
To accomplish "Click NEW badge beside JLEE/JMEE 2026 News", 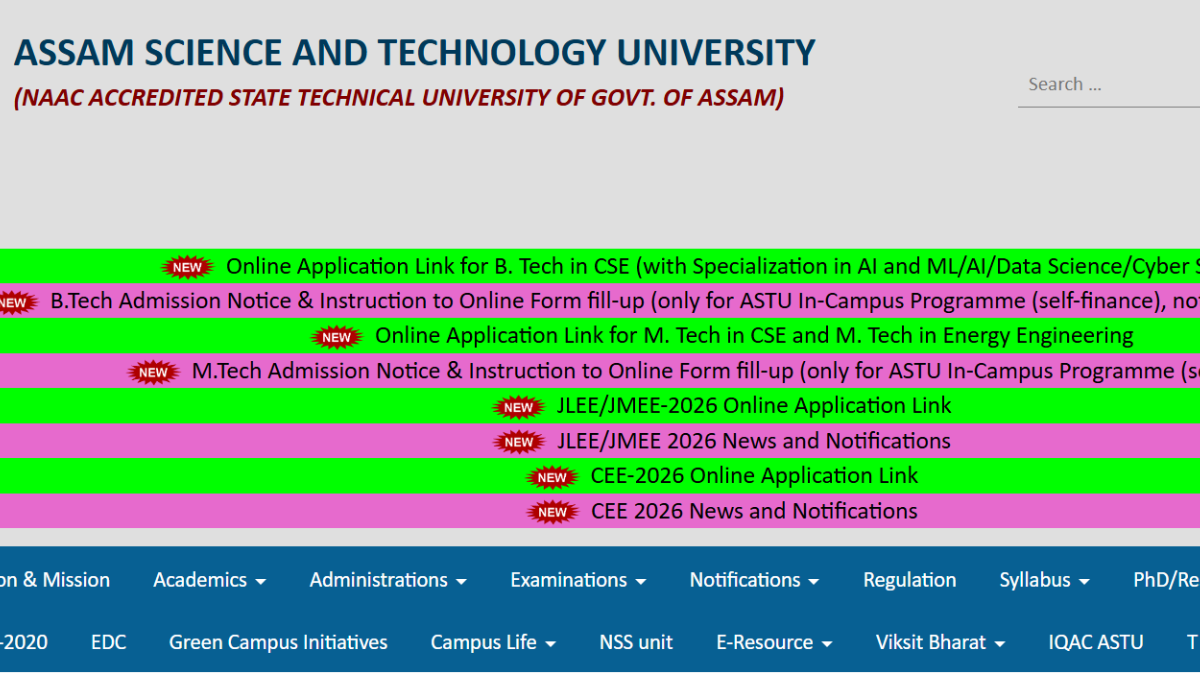I will [x=518, y=442].
